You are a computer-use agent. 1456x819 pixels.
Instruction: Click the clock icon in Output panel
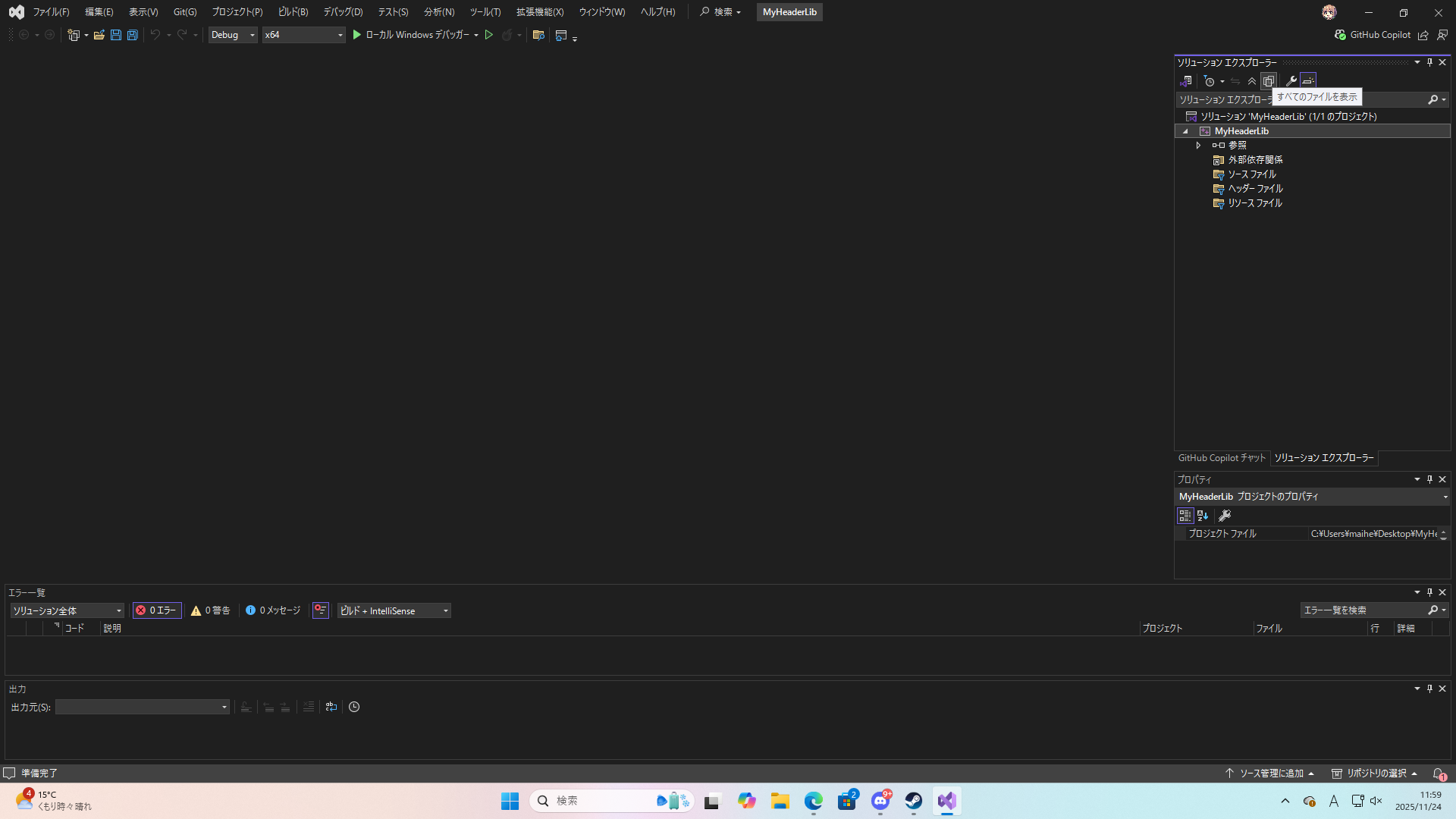(354, 707)
